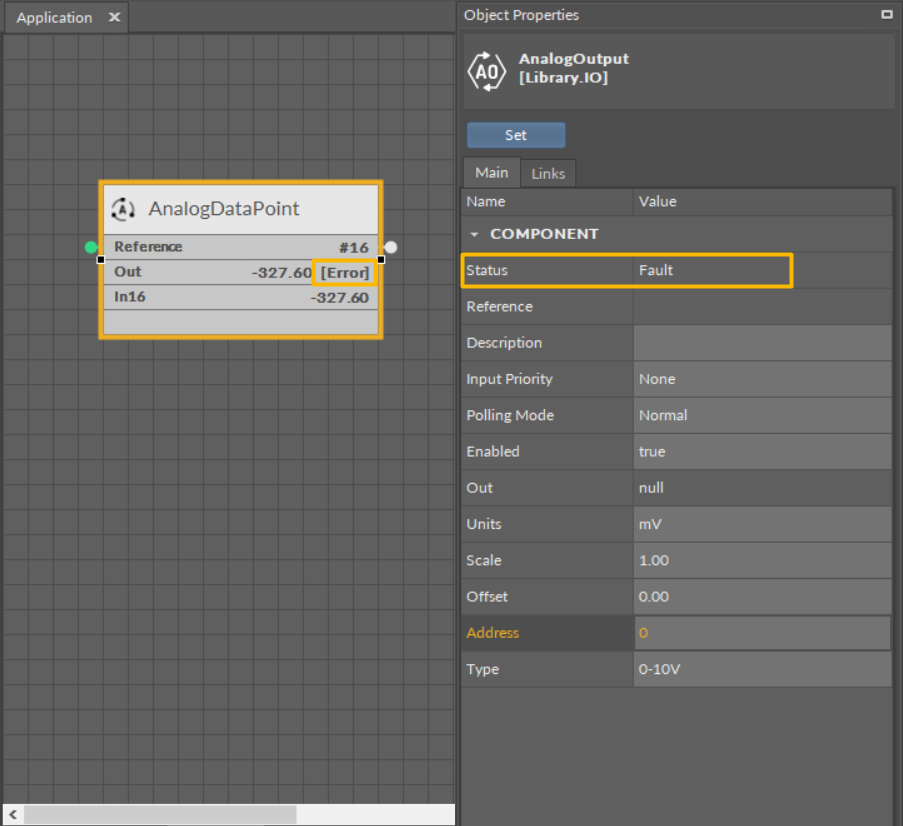Click the Description value field
Viewport: 903px width, 826px height.
pyautogui.click(x=762, y=342)
